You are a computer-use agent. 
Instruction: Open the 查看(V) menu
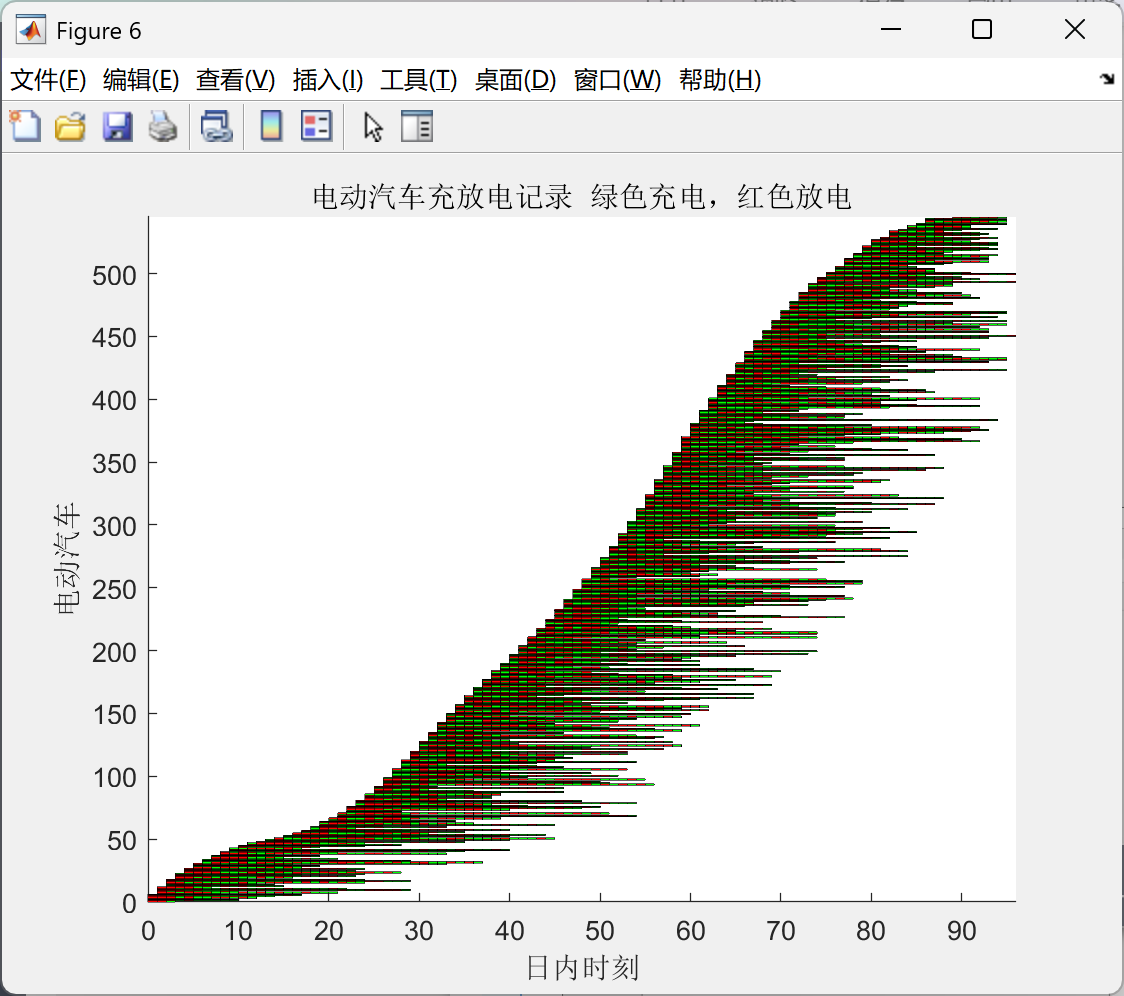[x=236, y=80]
